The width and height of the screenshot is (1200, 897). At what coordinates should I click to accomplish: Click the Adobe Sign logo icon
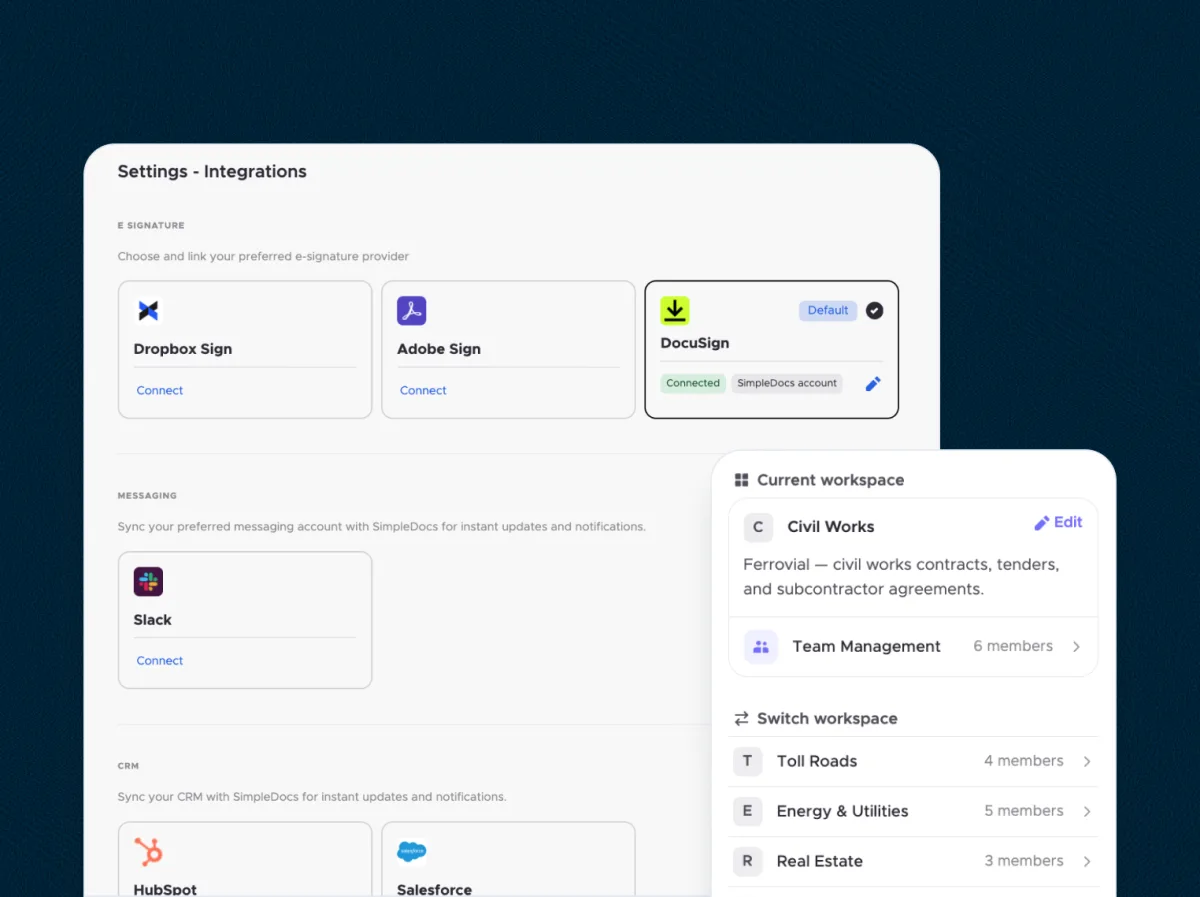(x=412, y=311)
